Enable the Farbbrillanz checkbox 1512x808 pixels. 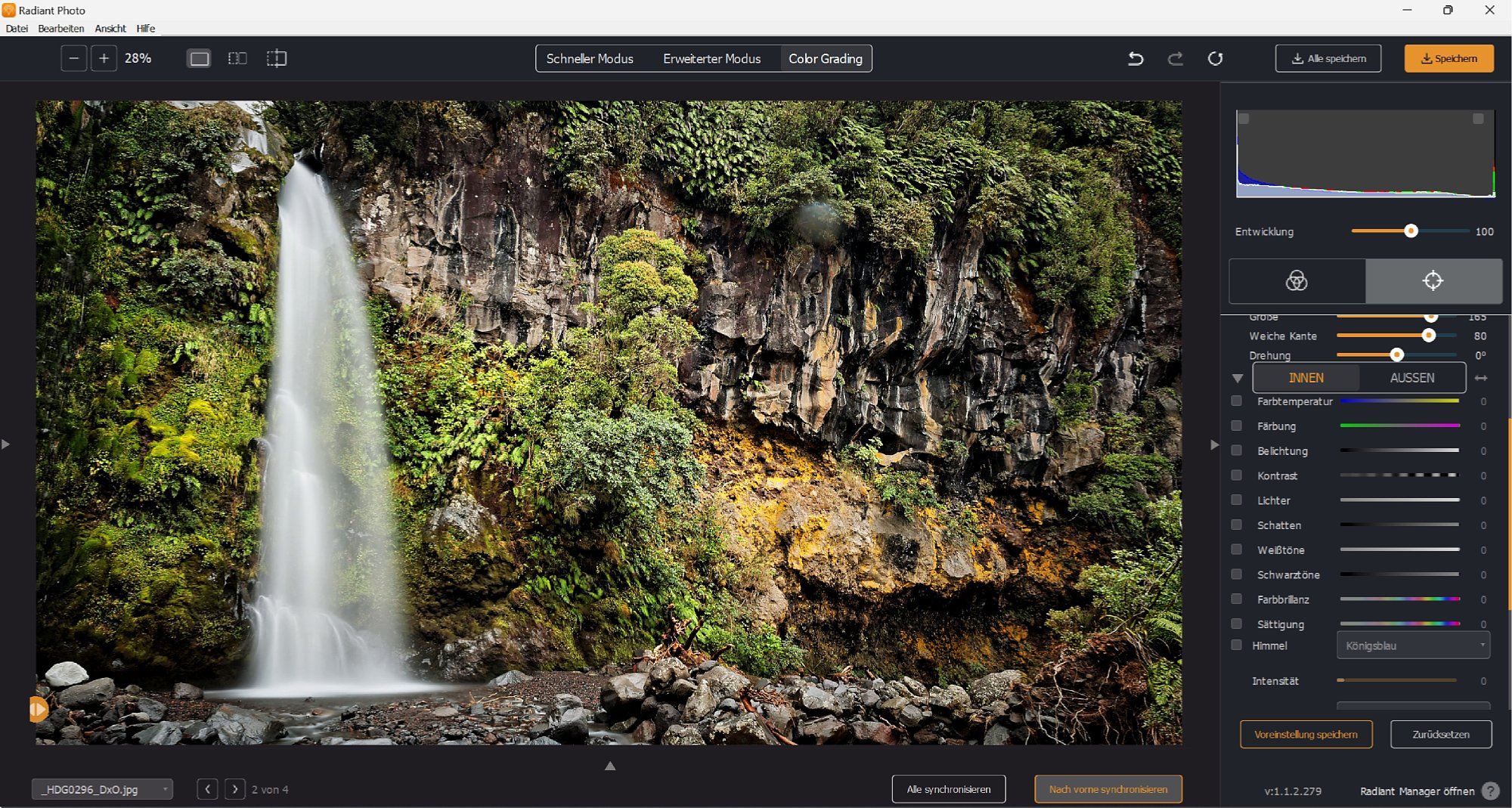click(1236, 599)
